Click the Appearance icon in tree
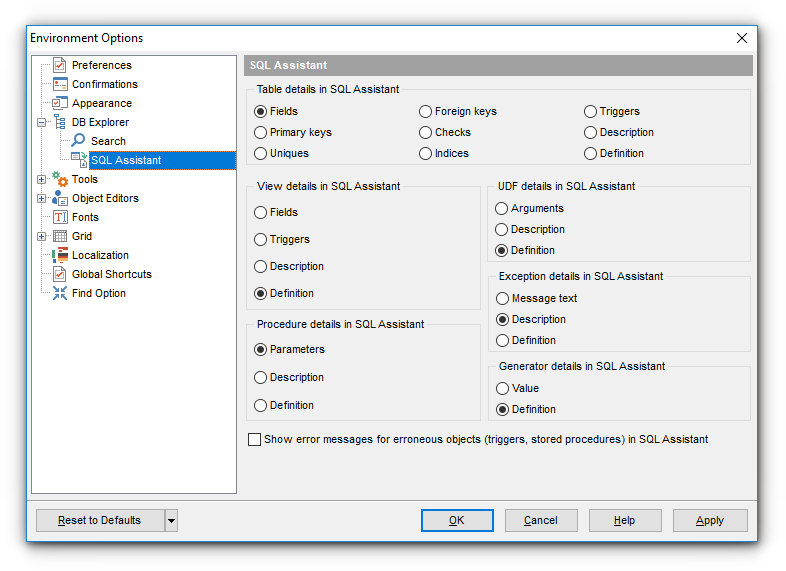 pyautogui.click(x=60, y=103)
